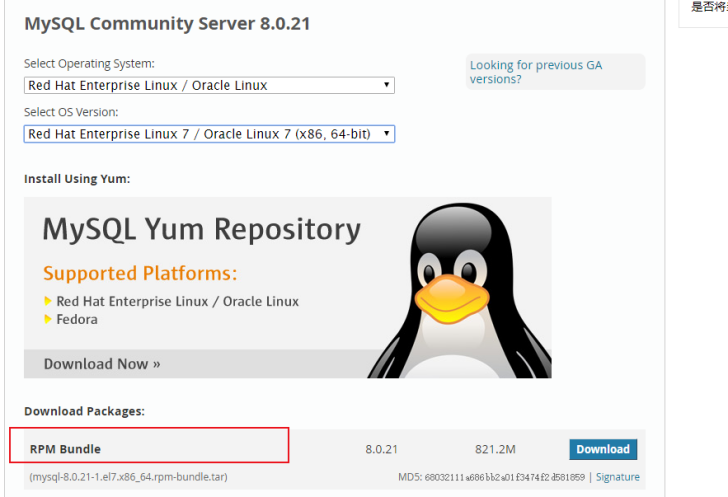This screenshot has width=728, height=497.
Task: Click the 821.2M size cell
Action: pyautogui.click(x=495, y=449)
